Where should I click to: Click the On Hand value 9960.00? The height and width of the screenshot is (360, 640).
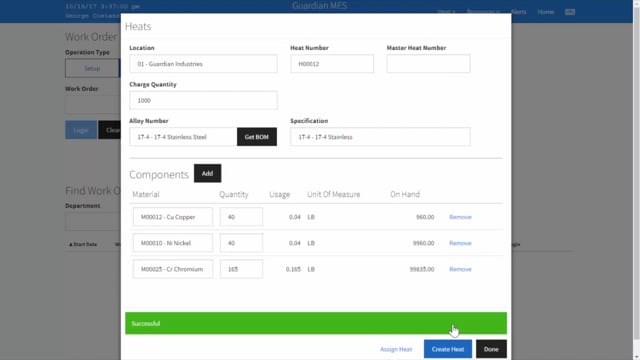tap(423, 243)
